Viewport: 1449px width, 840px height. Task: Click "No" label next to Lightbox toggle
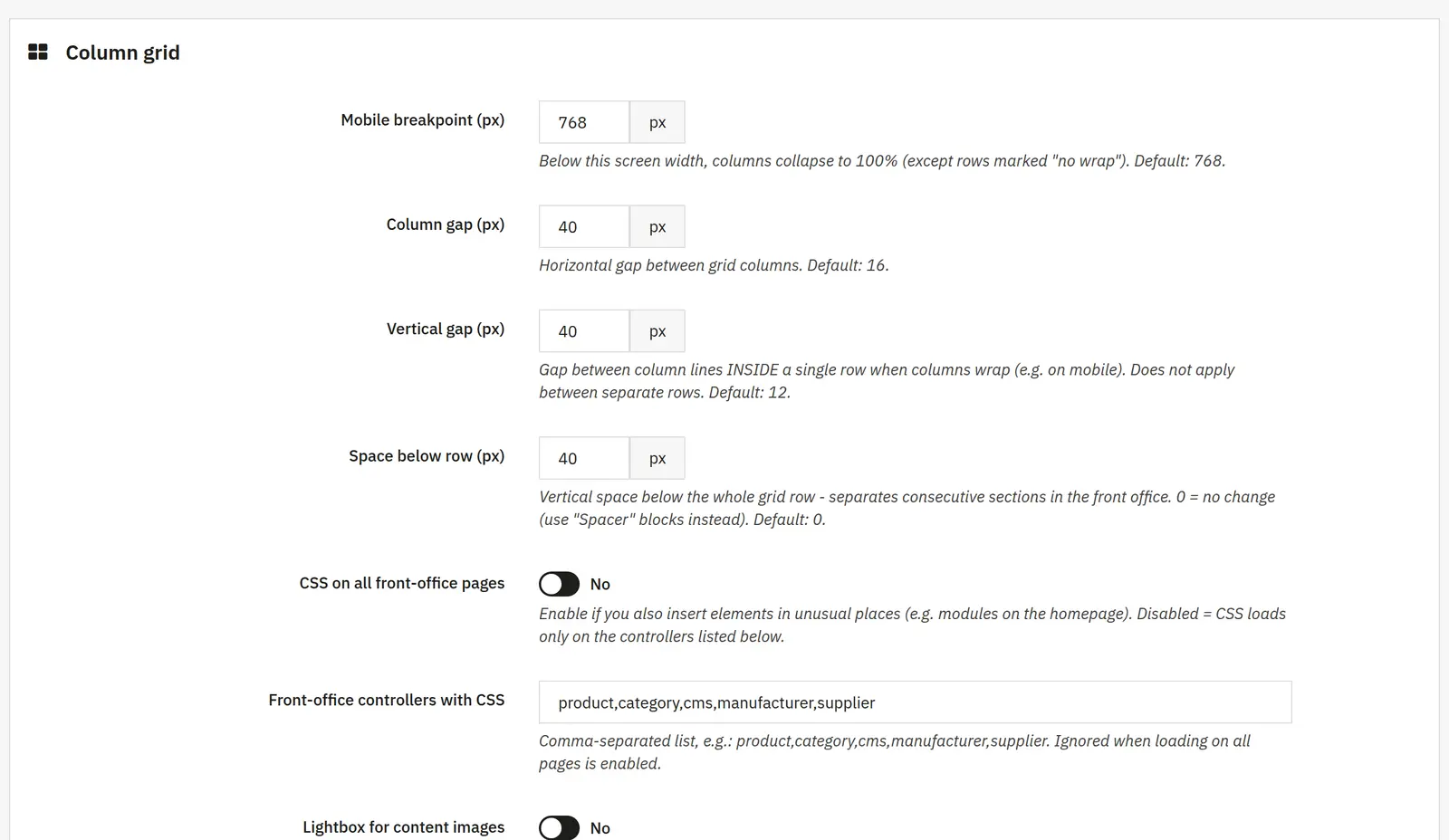coord(600,828)
